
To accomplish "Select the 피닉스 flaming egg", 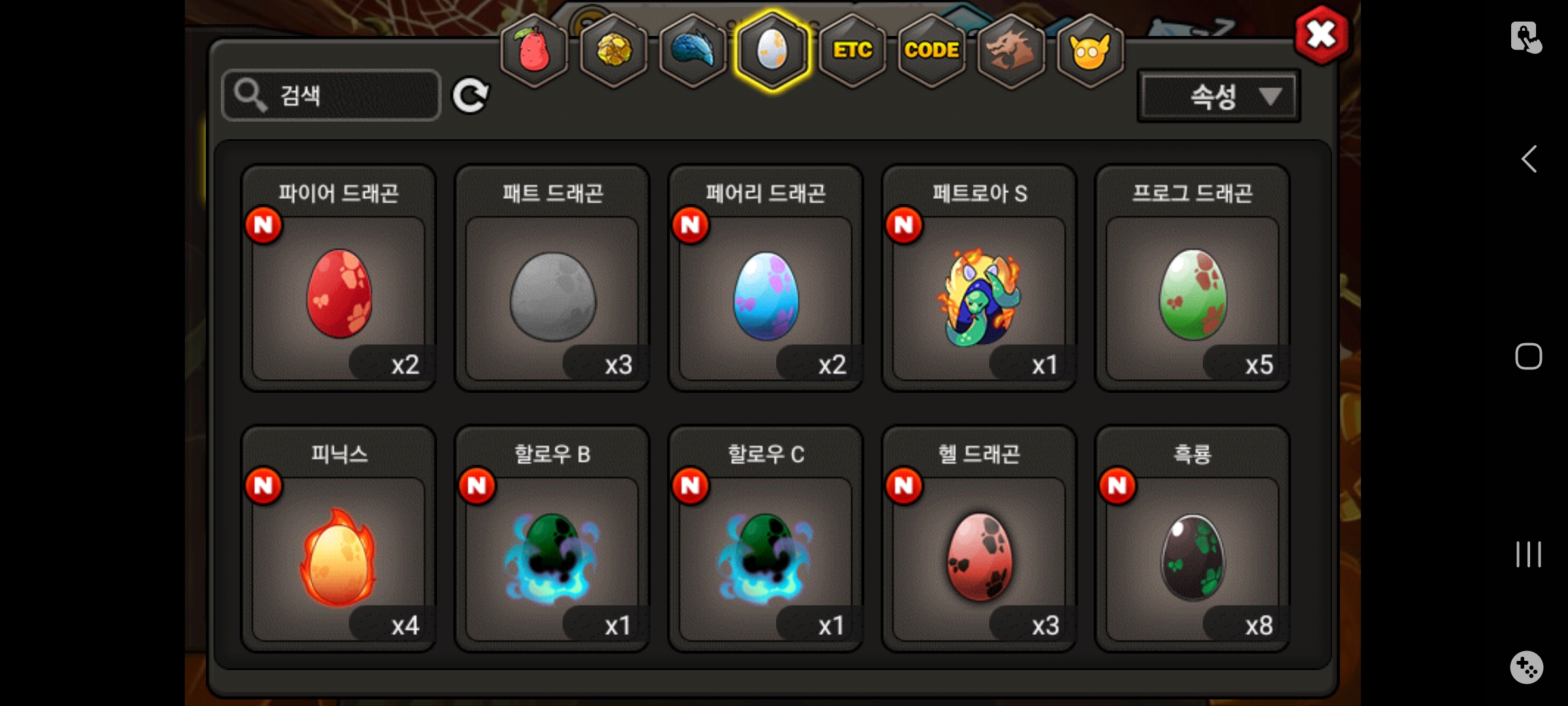I will (x=338, y=539).
